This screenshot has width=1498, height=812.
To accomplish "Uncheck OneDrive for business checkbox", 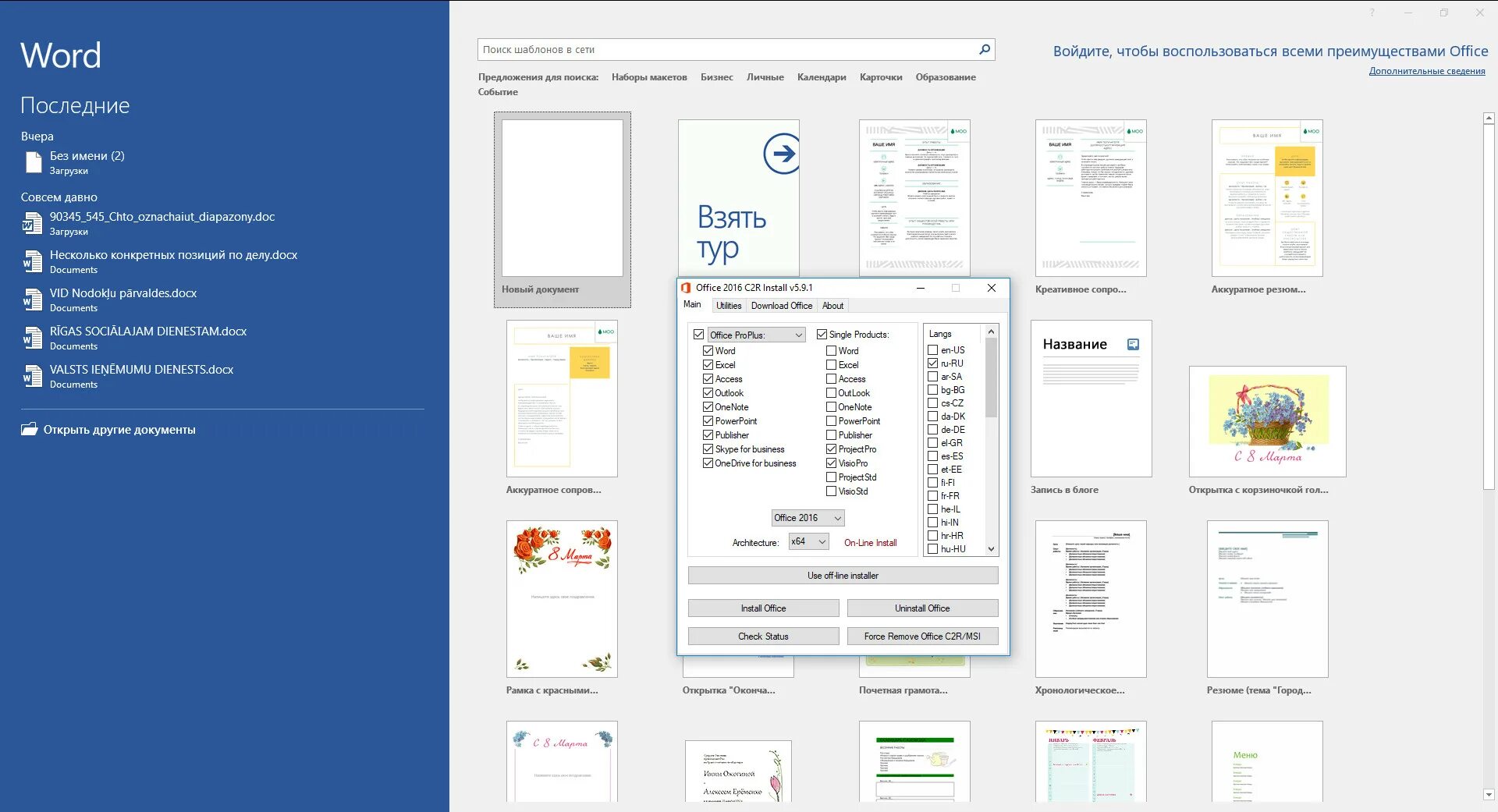I will (708, 463).
